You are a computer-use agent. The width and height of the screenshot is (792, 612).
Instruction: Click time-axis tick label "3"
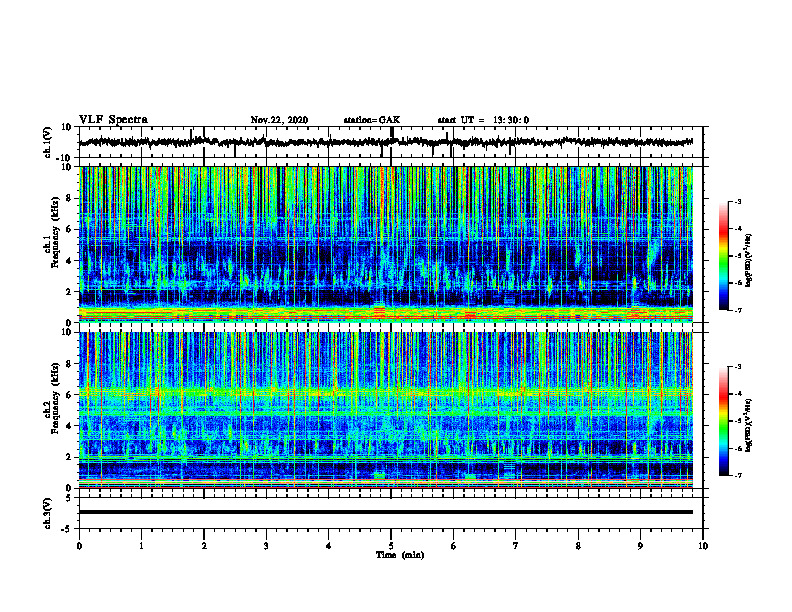pos(266,546)
